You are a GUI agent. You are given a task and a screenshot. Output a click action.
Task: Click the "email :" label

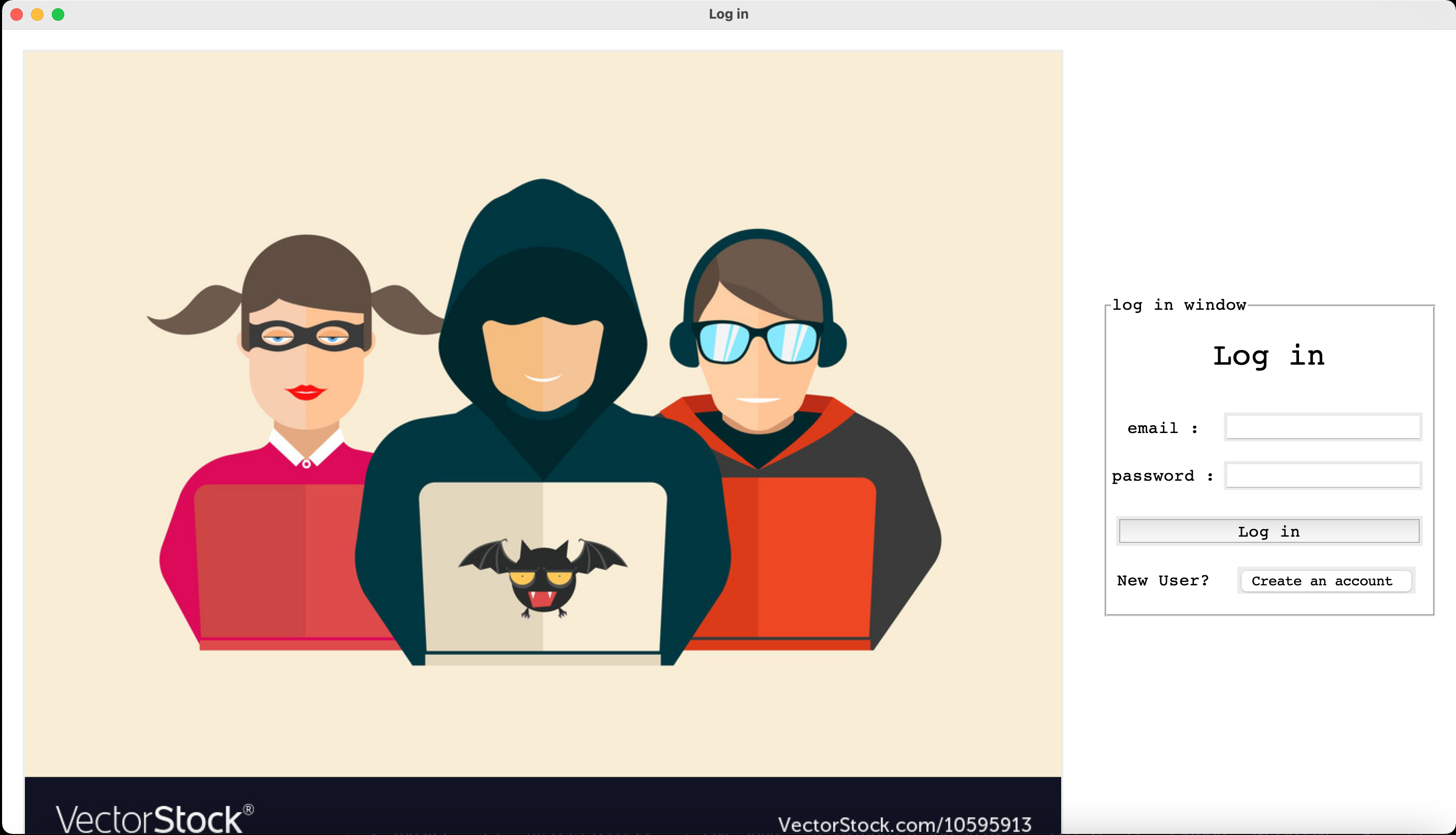coord(1162,428)
